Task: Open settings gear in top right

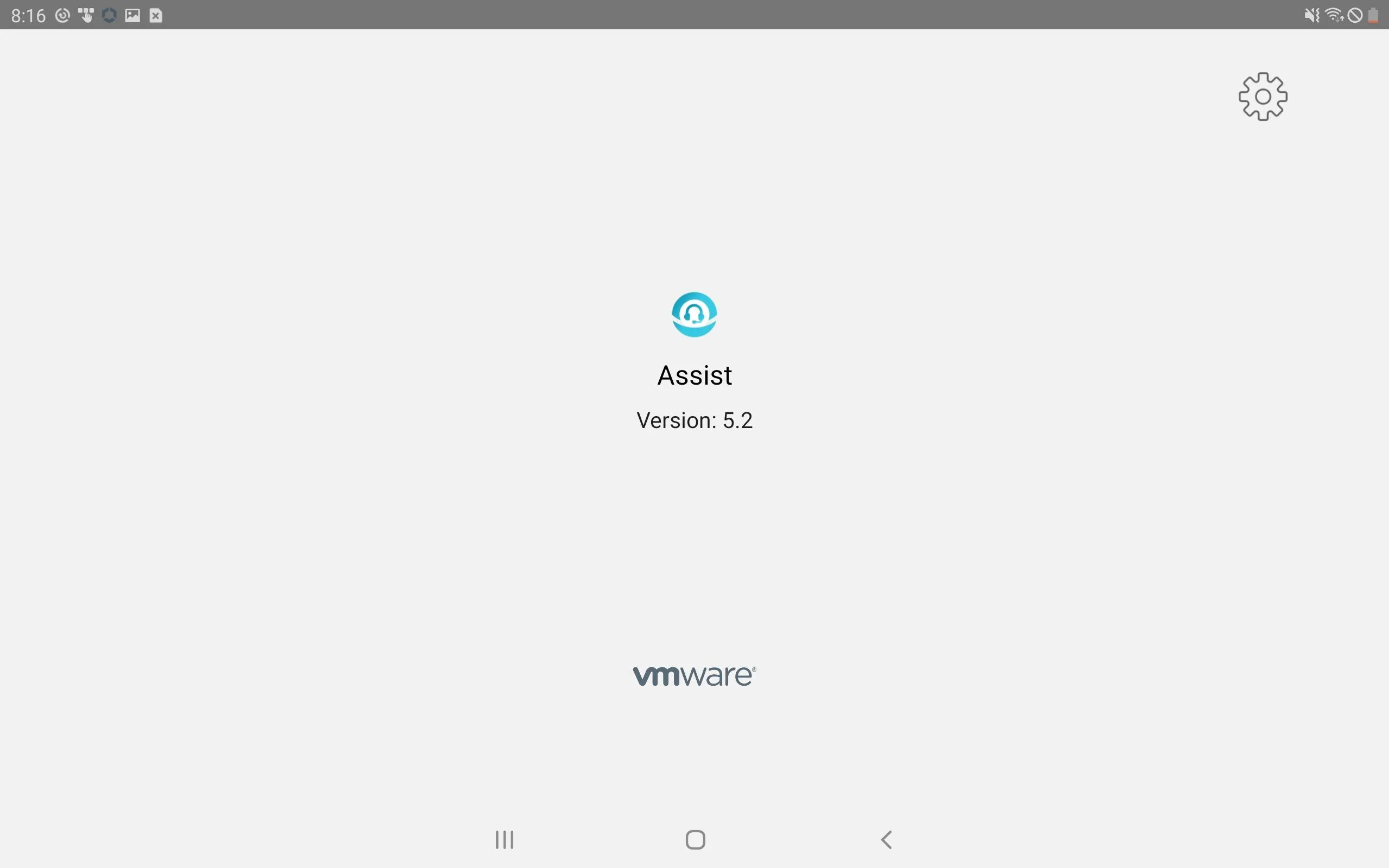Action: pos(1262,96)
